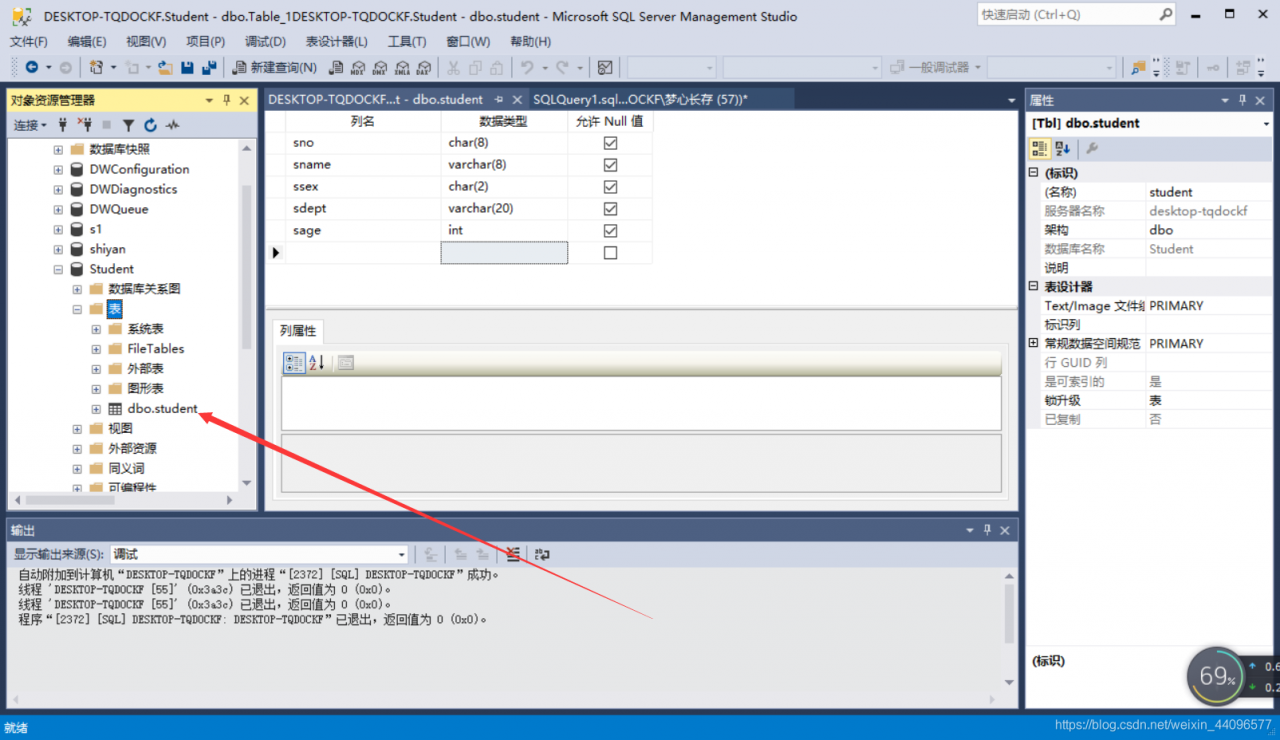Click the Property Pages wrench icon

1091,148
